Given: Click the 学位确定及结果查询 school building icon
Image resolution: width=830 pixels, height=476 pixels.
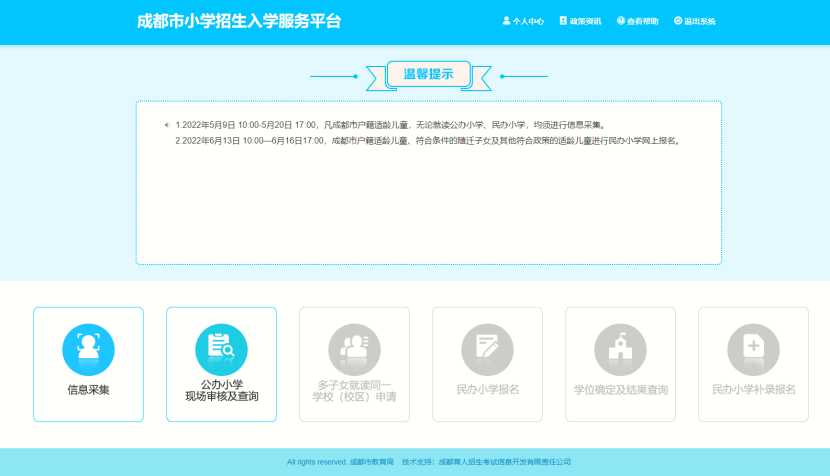Looking at the screenshot, I should [620, 349].
